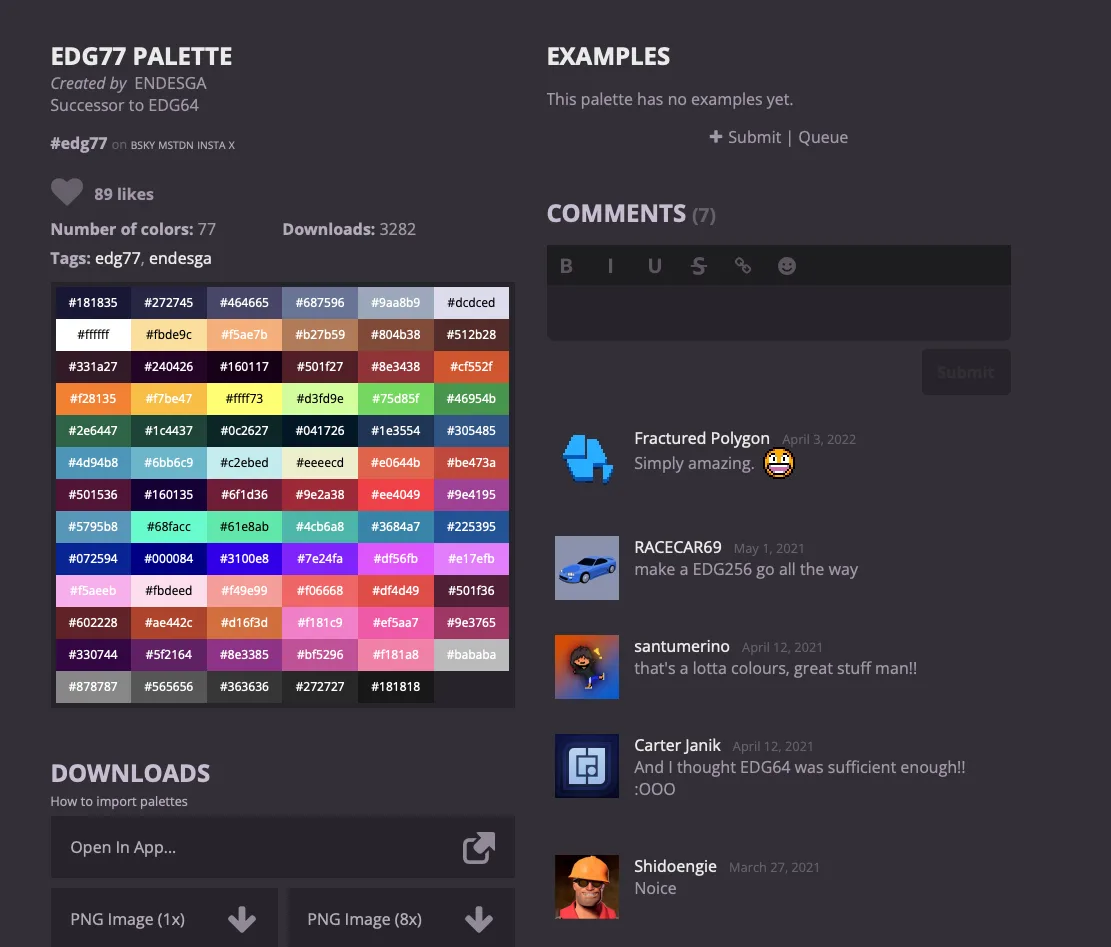Open the emoji picker smiley icon
Screen dimensions: 1111x947
[x=787, y=266]
